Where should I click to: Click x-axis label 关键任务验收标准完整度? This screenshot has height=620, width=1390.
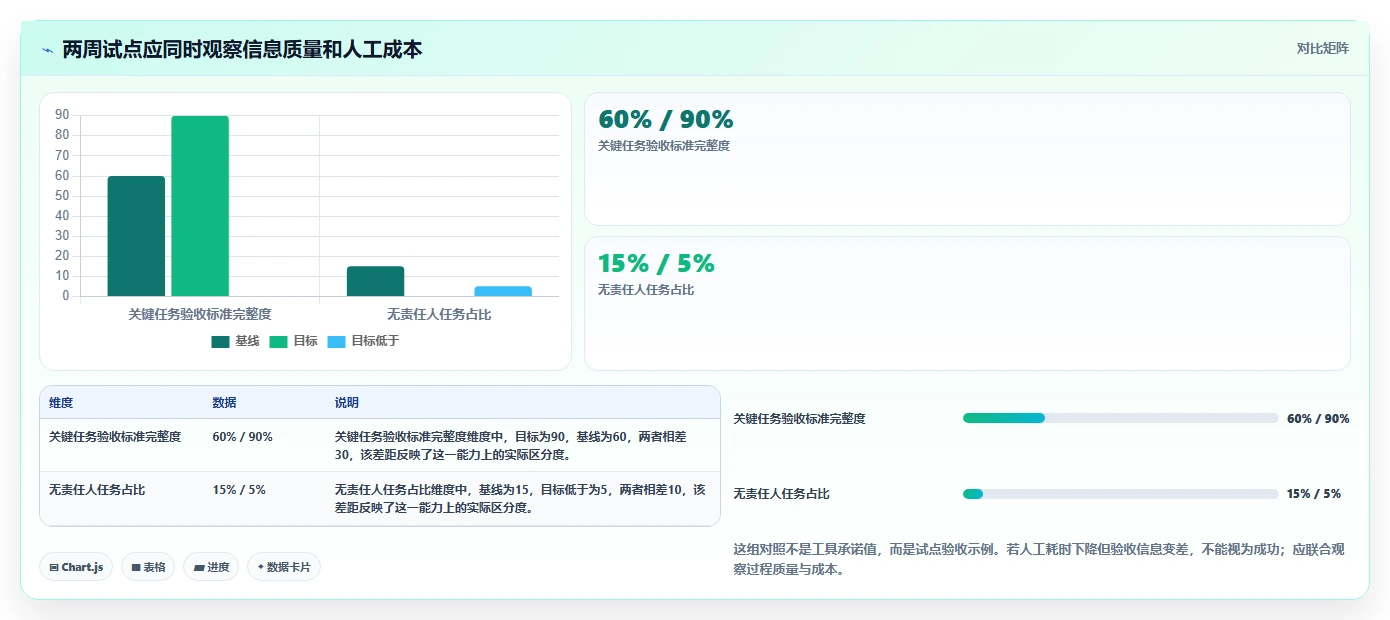point(200,314)
